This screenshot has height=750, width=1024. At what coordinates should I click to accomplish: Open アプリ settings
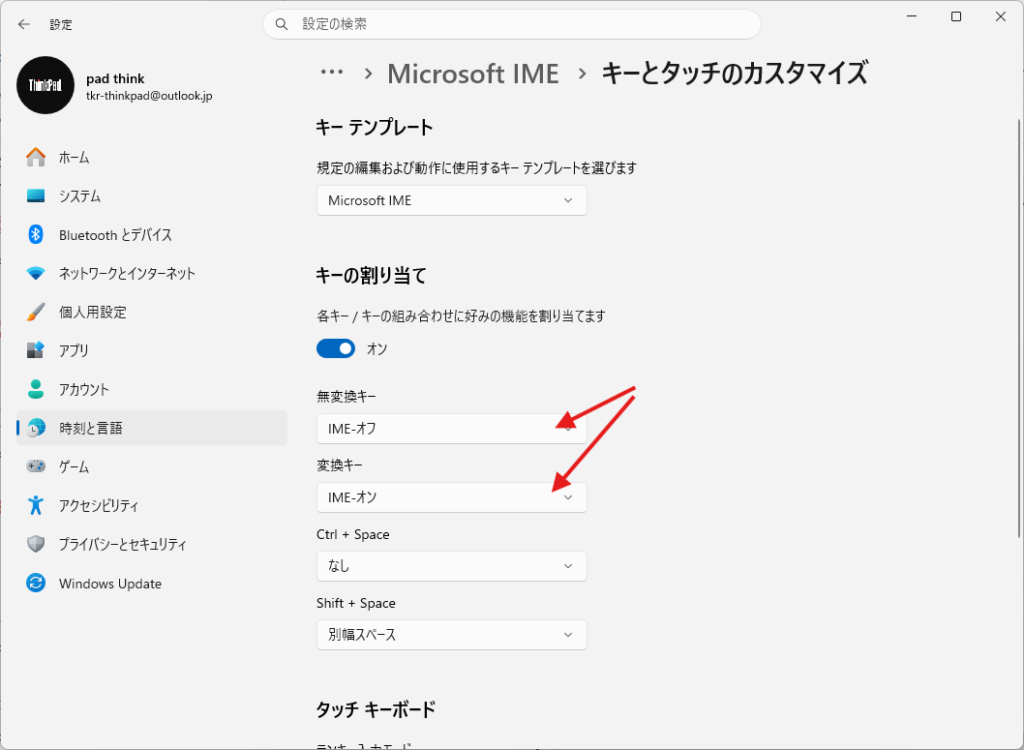tap(152, 351)
